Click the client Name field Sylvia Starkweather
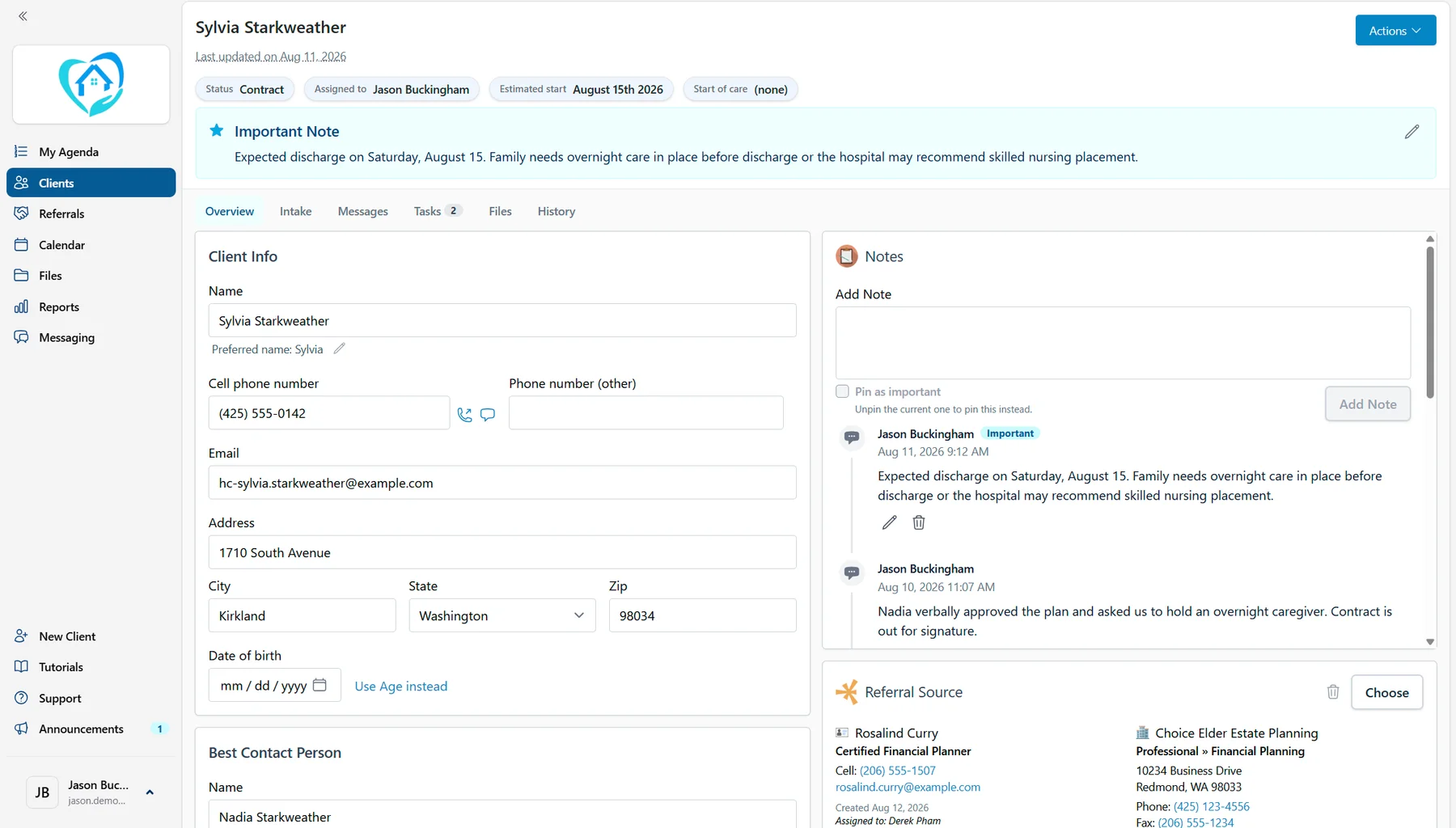The width and height of the screenshot is (1456, 828). coord(502,320)
